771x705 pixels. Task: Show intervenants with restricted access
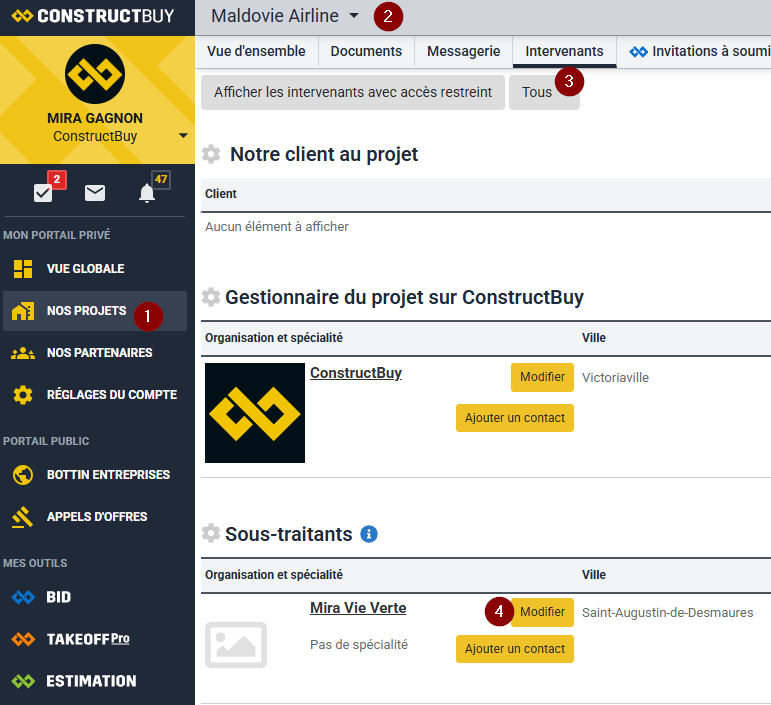pyautogui.click(x=353, y=92)
